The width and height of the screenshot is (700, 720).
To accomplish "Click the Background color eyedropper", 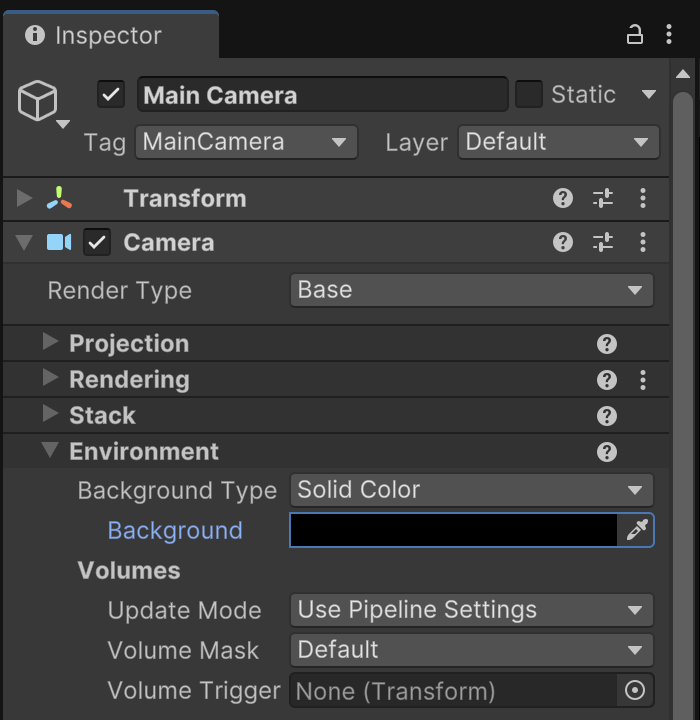I will pyautogui.click(x=636, y=530).
